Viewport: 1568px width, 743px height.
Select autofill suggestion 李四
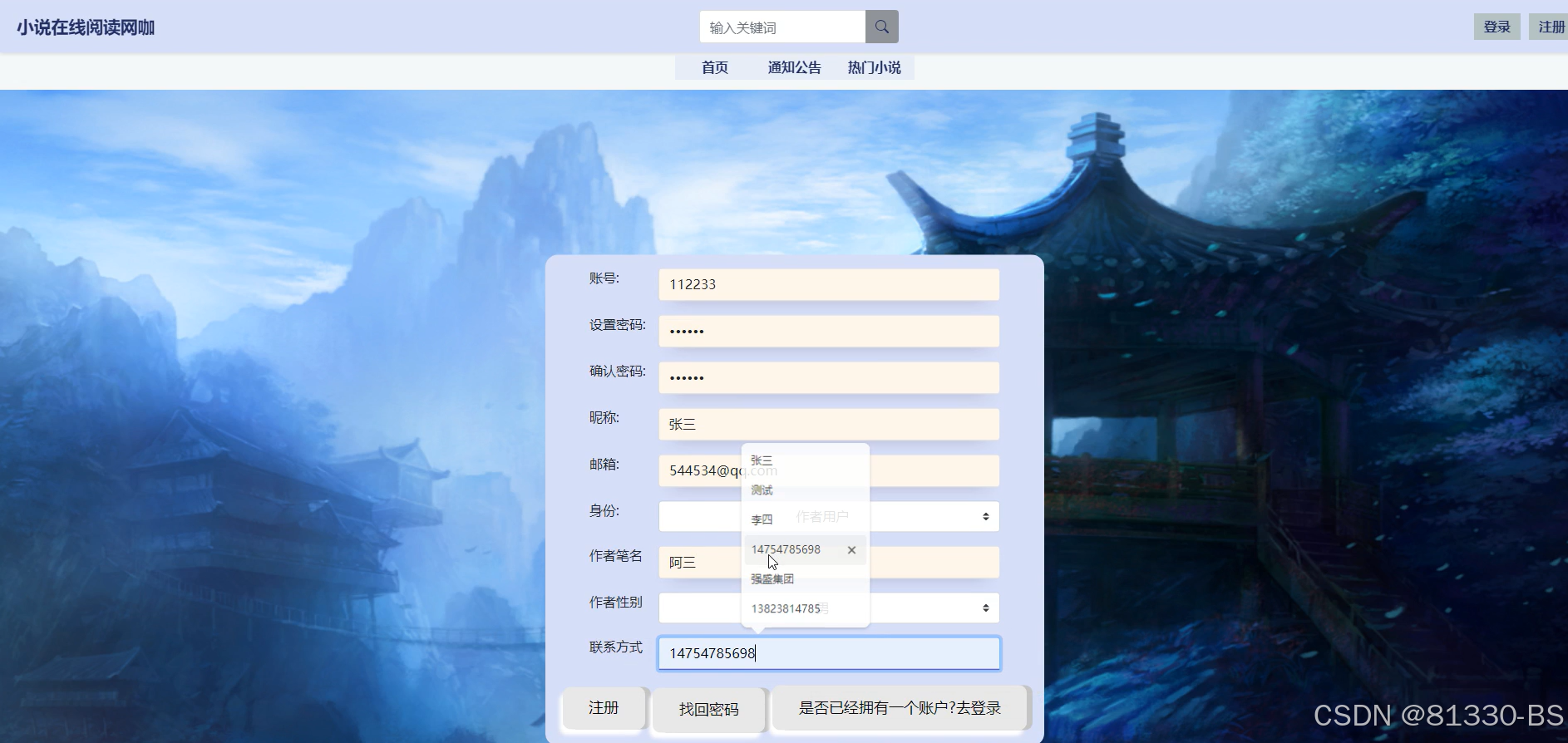[805, 520]
